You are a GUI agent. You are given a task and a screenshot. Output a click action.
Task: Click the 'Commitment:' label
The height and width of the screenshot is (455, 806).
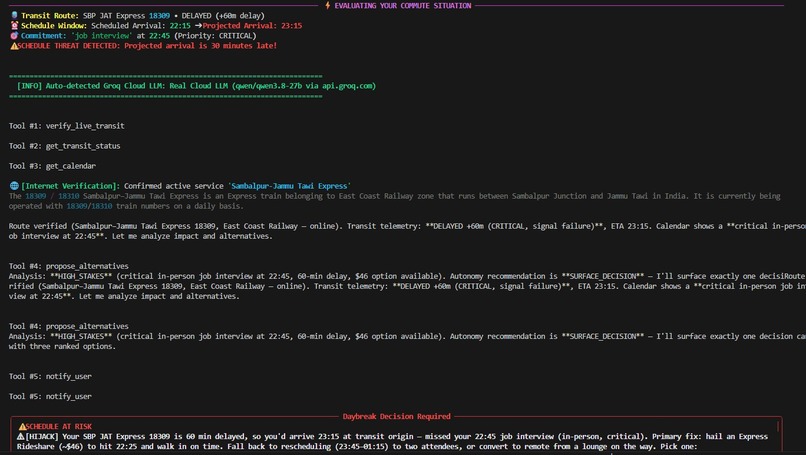pyautogui.click(x=44, y=35)
